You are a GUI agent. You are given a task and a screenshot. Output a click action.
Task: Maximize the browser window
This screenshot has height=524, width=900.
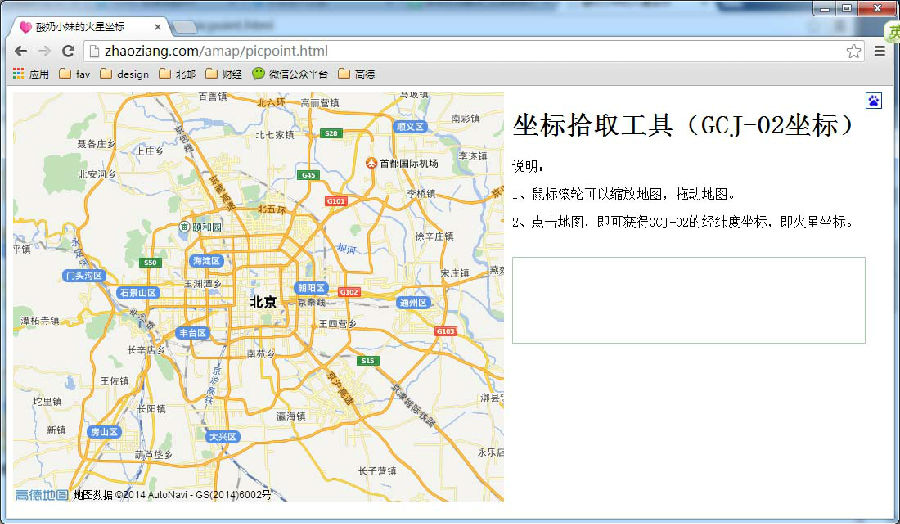click(x=847, y=8)
